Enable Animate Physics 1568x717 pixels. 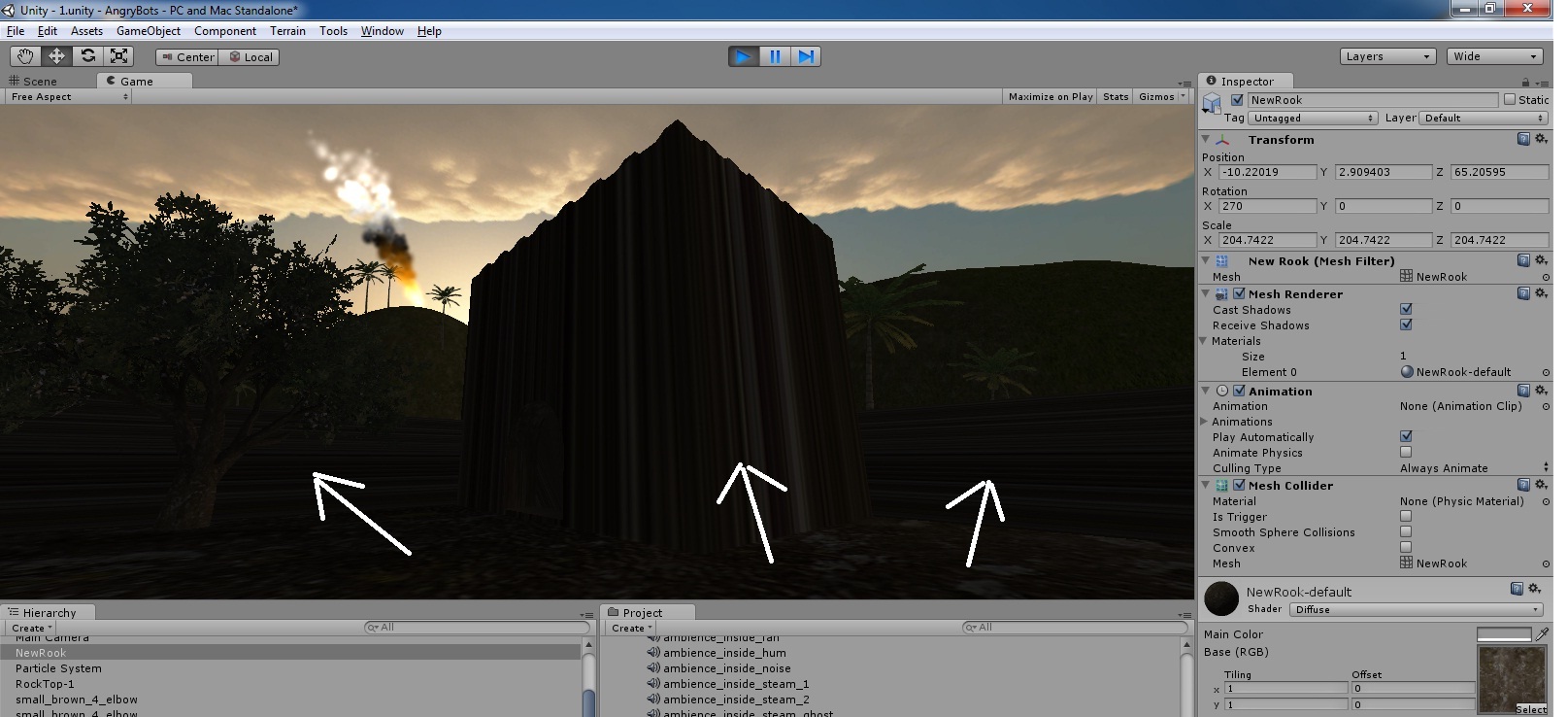click(x=1406, y=452)
